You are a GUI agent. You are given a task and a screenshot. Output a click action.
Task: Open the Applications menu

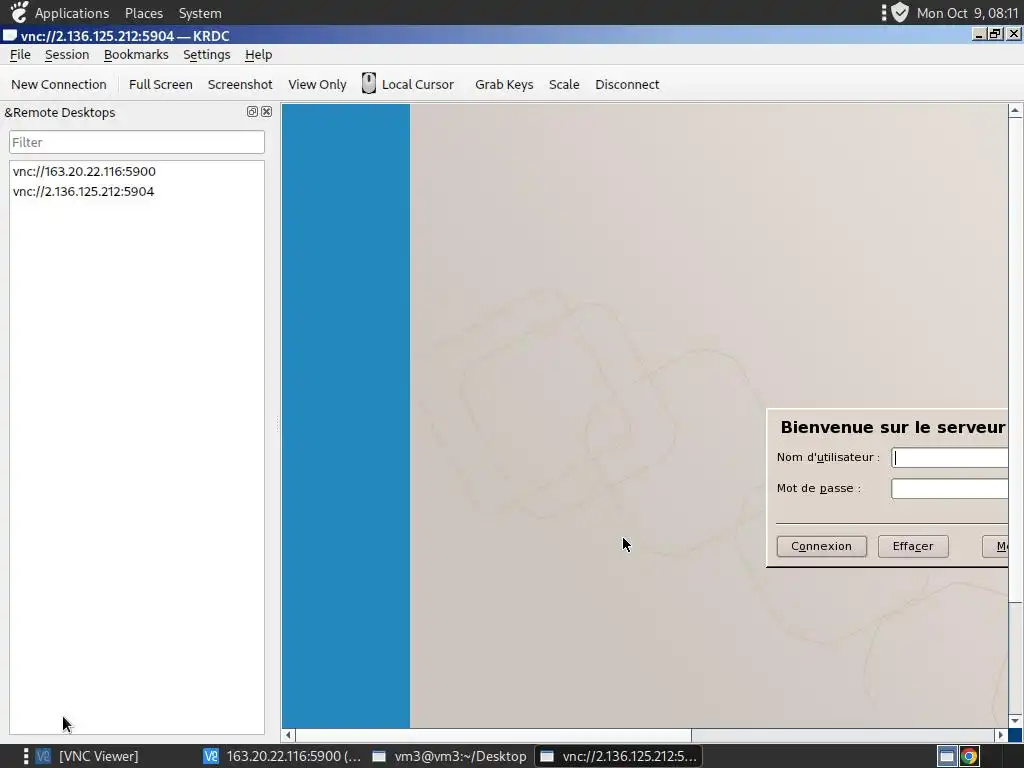[72, 13]
